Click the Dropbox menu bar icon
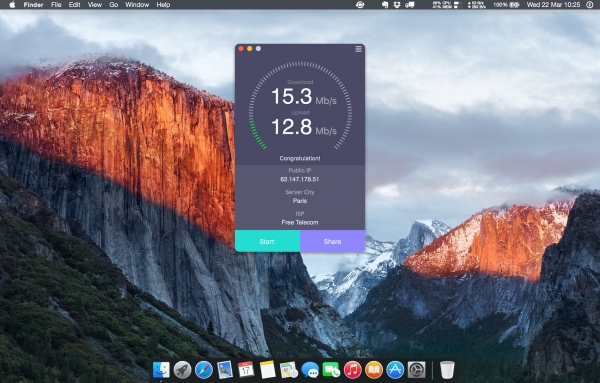Screen dimensions: 600x383 point(397,5)
